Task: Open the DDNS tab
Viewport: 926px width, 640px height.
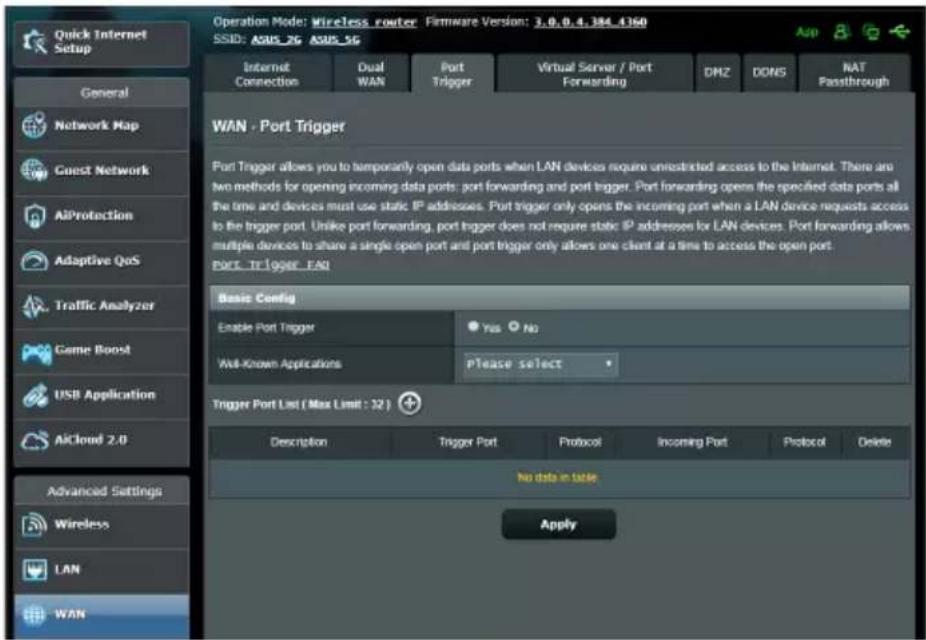Action: coord(769,73)
